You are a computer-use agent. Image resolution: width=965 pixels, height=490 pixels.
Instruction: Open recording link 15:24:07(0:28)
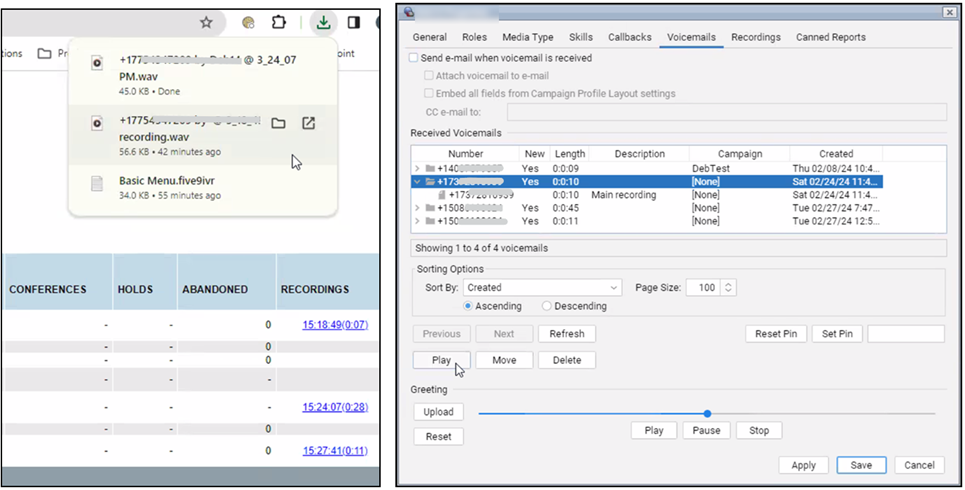tap(335, 407)
